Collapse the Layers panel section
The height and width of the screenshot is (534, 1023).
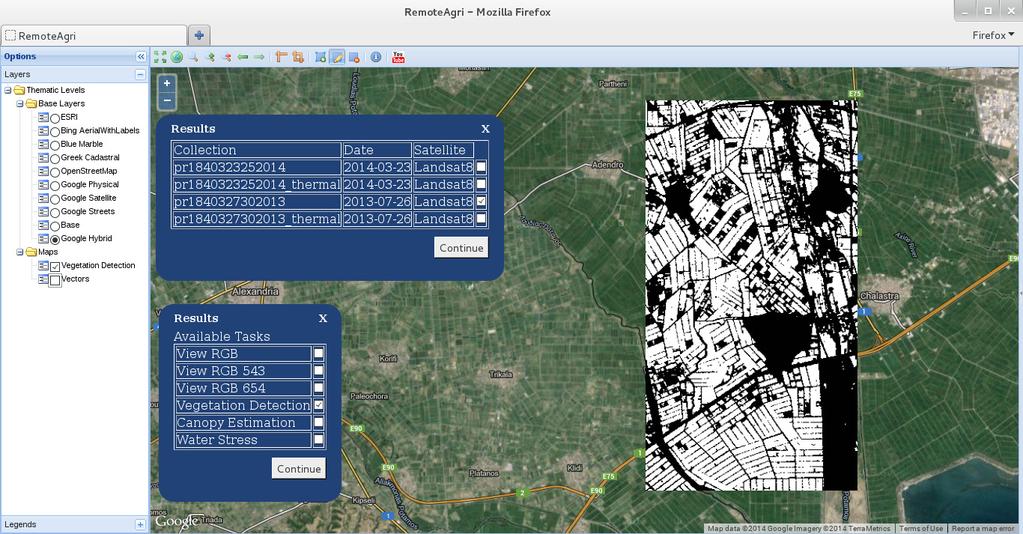140,74
